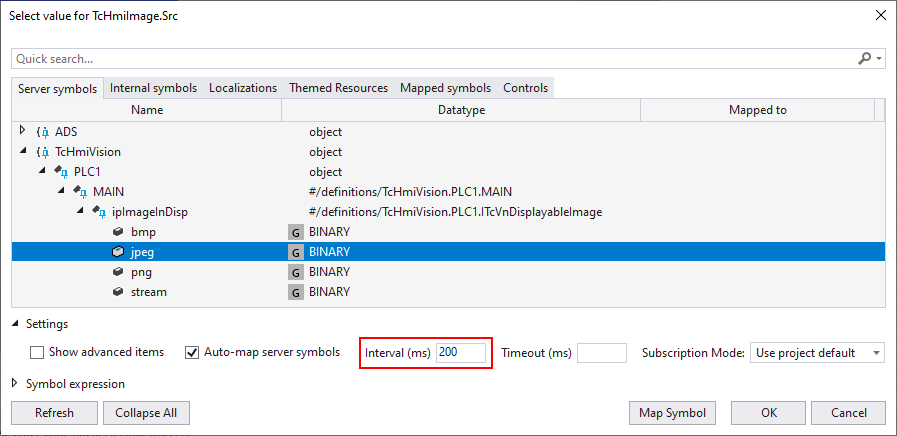Open the Localizations tab

[x=243, y=88]
